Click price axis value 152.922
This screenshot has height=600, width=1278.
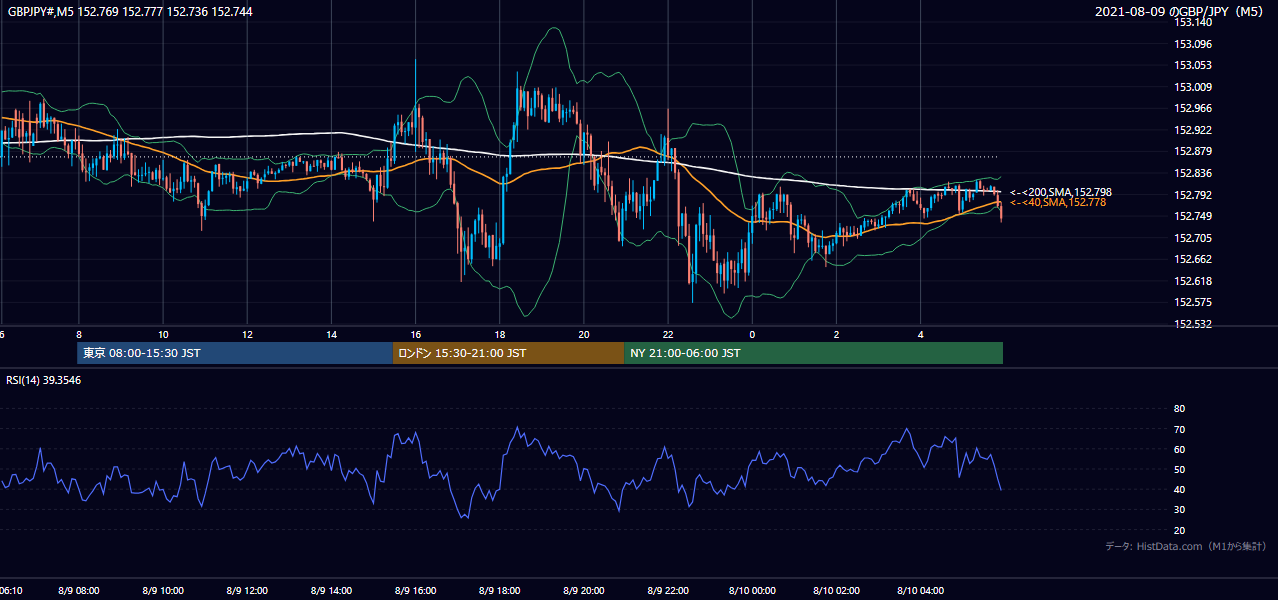click(x=1192, y=130)
